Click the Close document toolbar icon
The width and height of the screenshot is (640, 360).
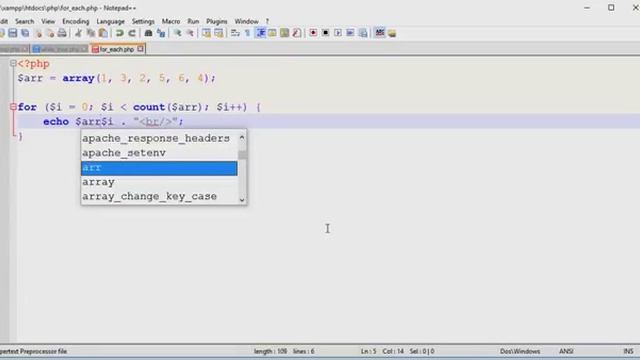tap(38, 33)
